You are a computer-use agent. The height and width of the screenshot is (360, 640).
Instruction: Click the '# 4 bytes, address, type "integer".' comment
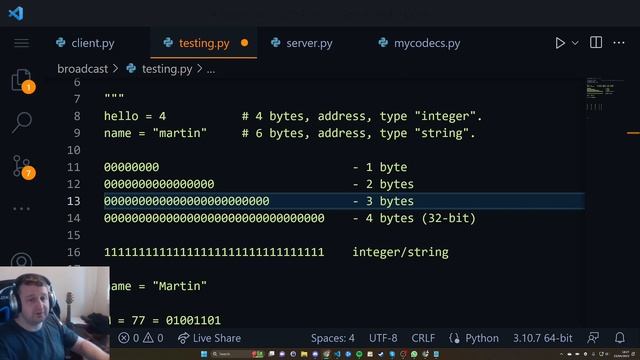coord(362,116)
